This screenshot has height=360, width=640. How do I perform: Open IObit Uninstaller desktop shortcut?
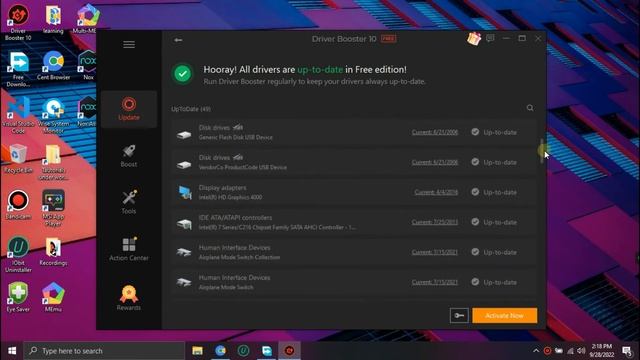[18, 254]
